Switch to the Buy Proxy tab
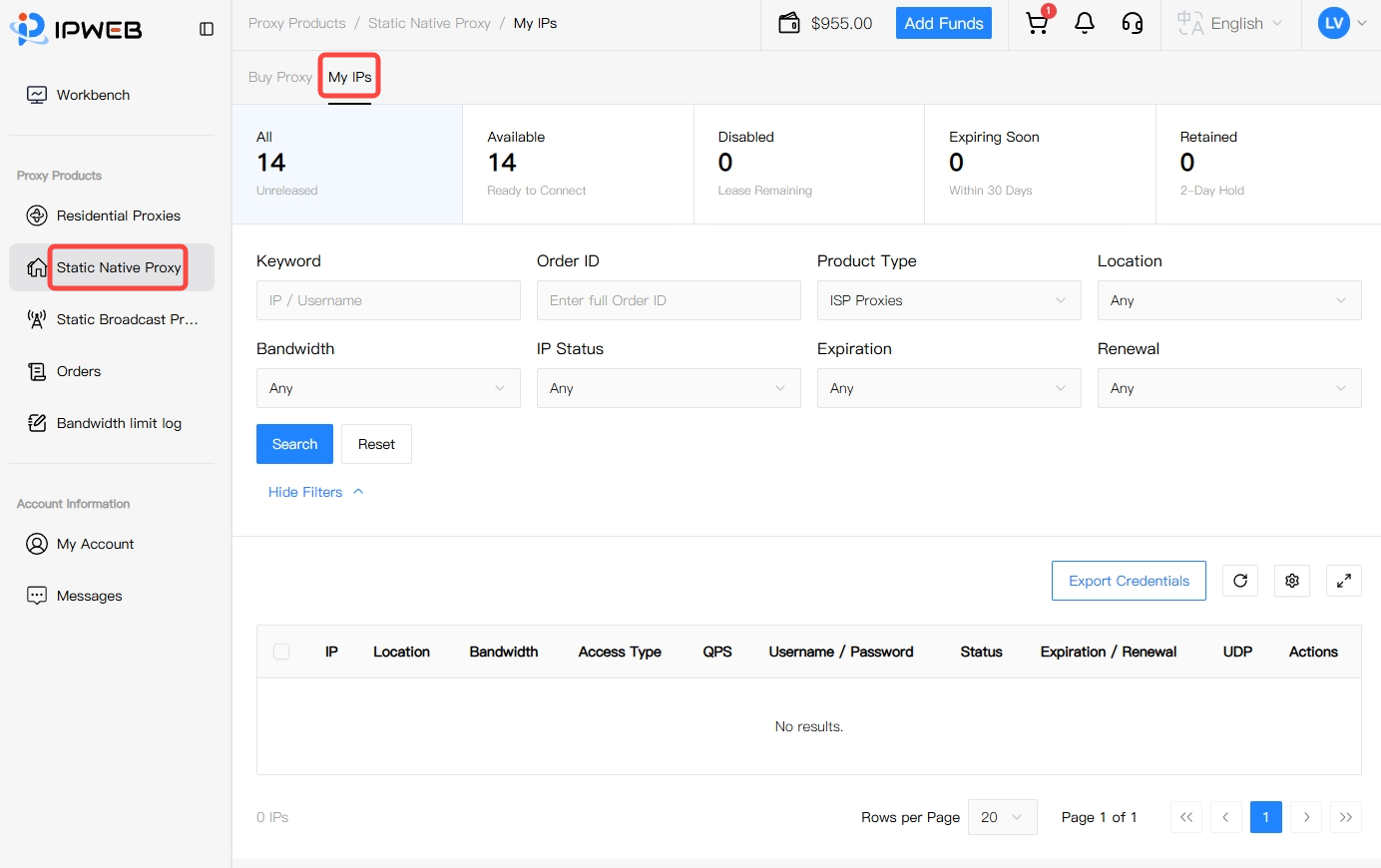The height and width of the screenshot is (868, 1381). (x=280, y=77)
